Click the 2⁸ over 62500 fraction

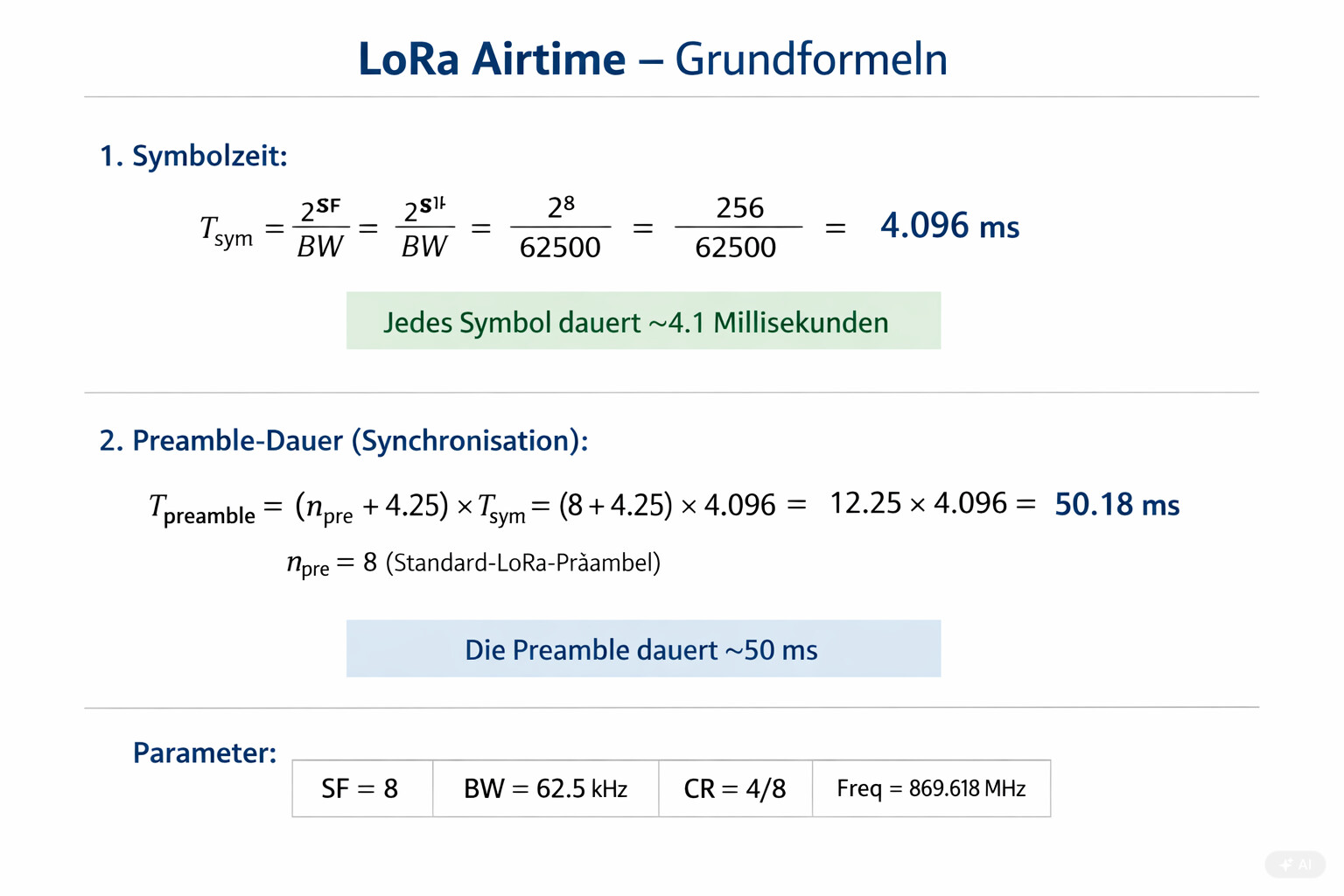pyautogui.click(x=560, y=227)
